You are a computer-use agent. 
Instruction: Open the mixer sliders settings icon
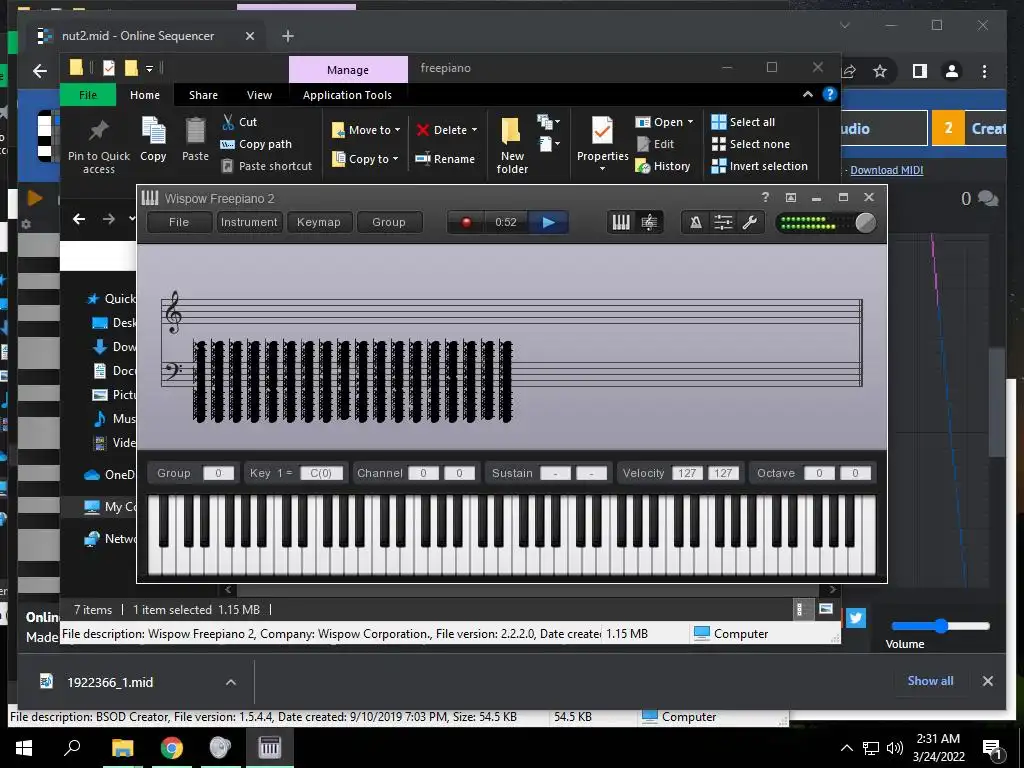[723, 223]
